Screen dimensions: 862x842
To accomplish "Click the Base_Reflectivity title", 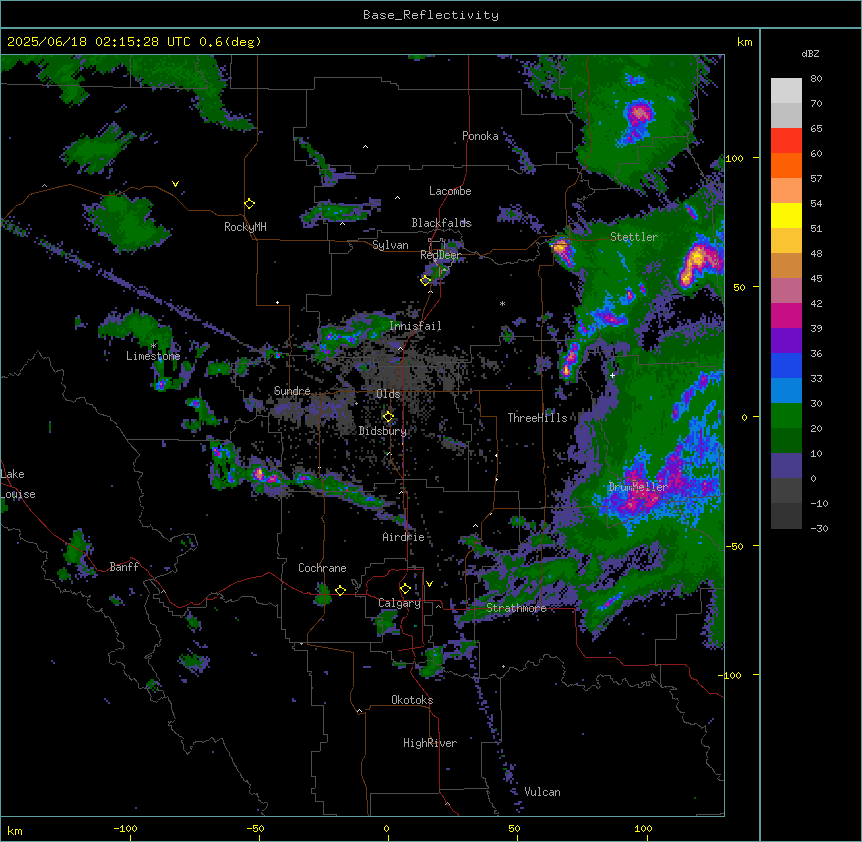I will click(431, 15).
